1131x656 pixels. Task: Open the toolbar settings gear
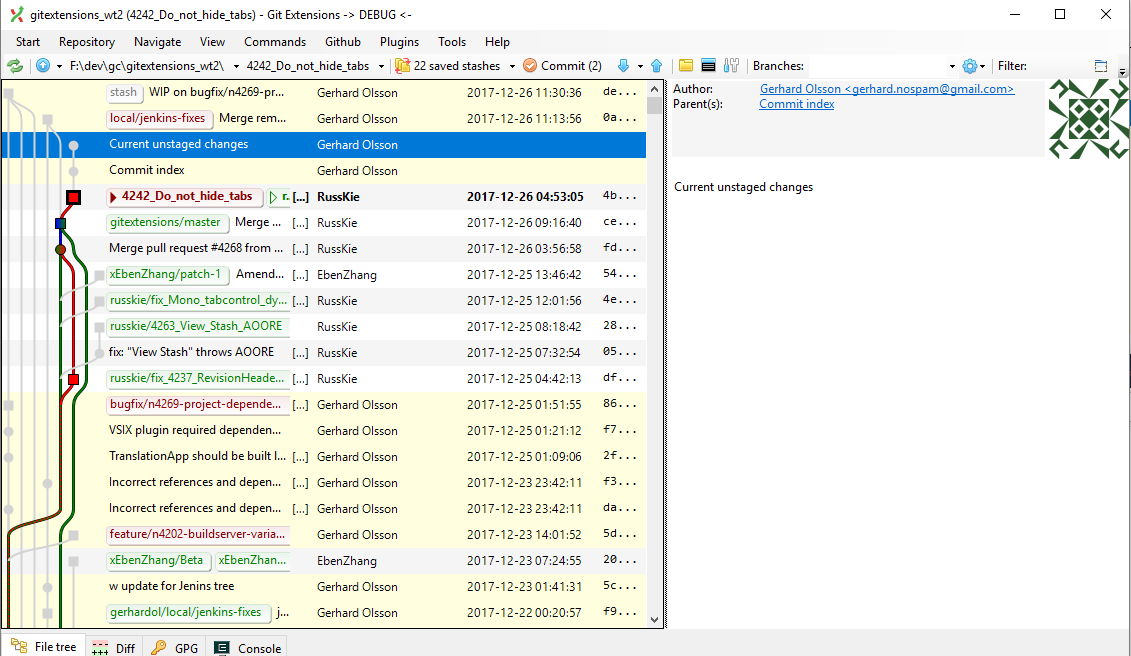(x=968, y=65)
